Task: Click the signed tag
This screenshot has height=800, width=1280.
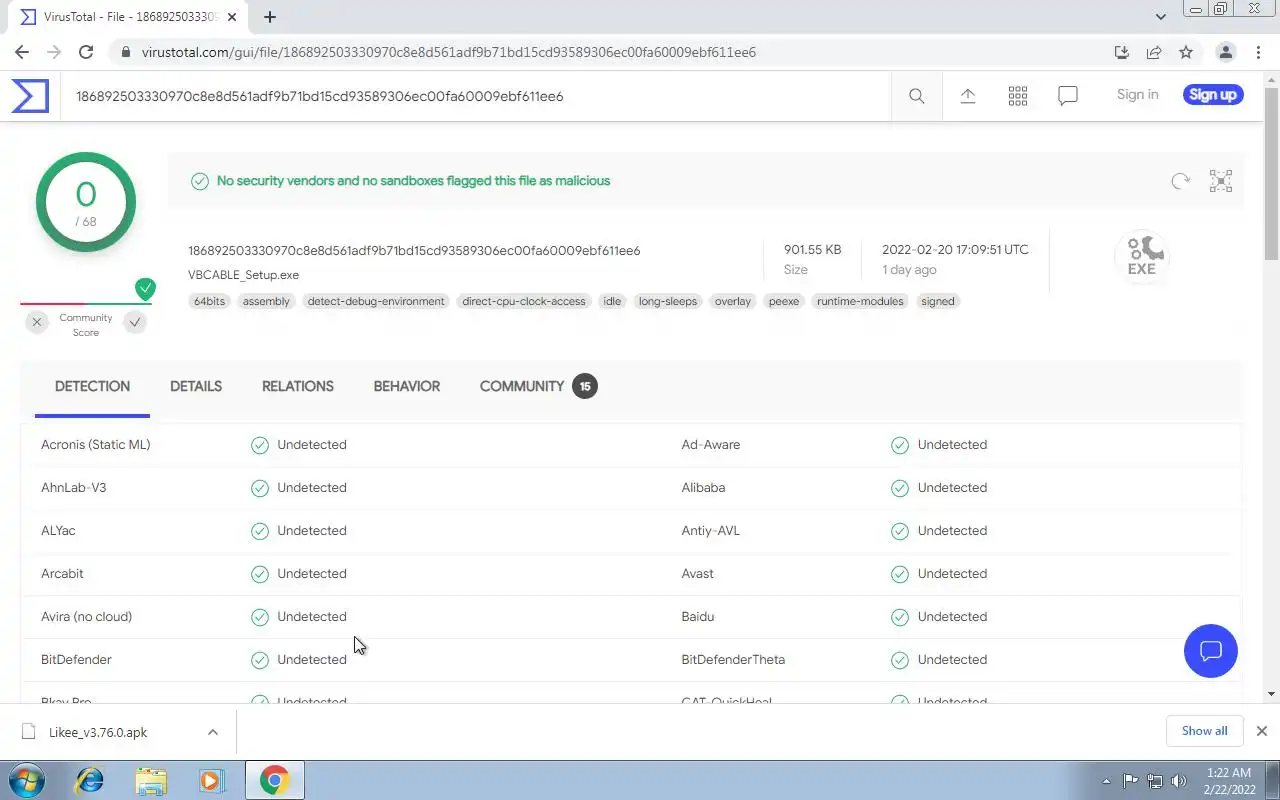Action: [938, 301]
